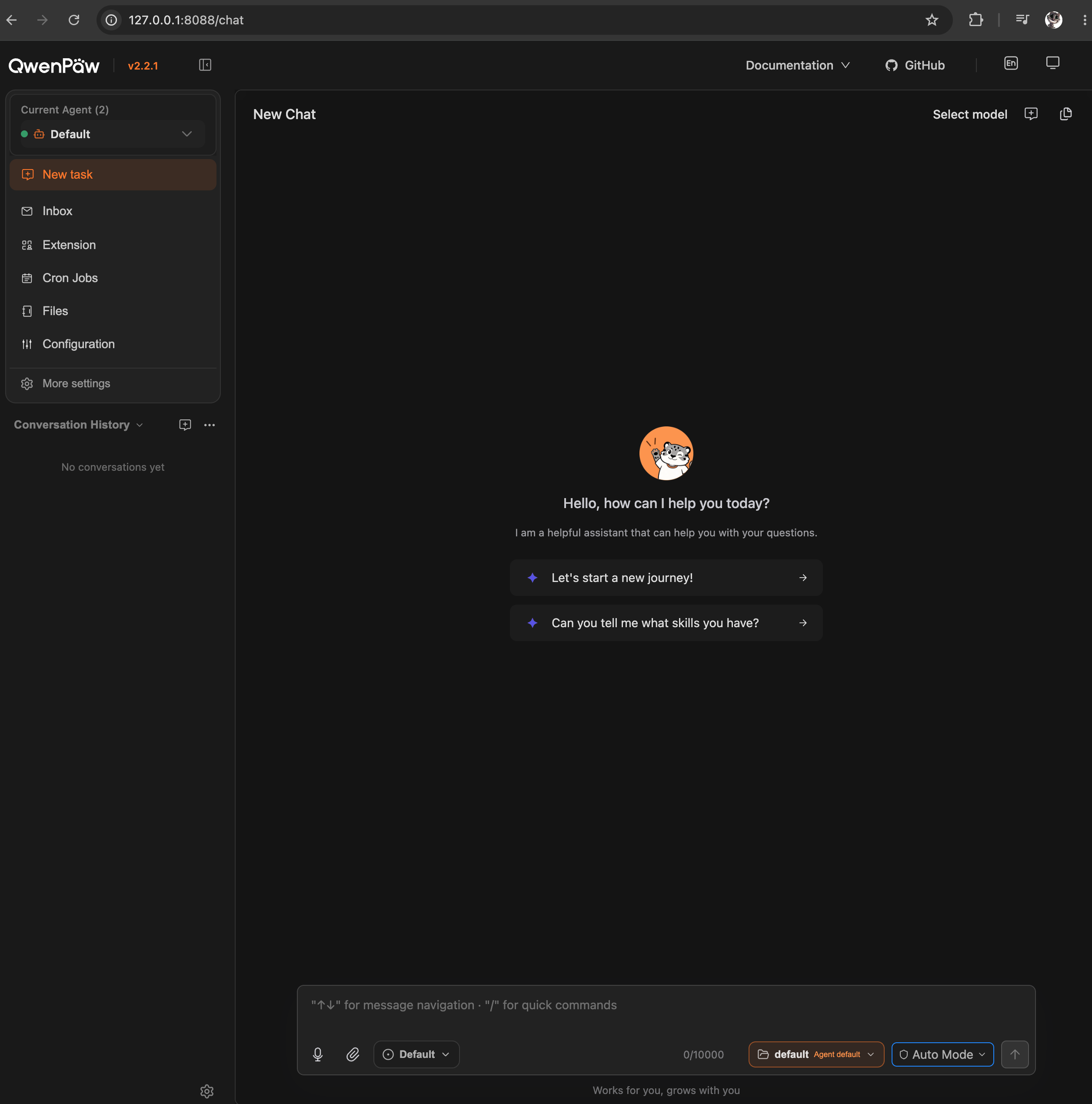Screen dimensions: 1092x1104
Task: Send message with up-arrow button
Action: coord(1015,1054)
